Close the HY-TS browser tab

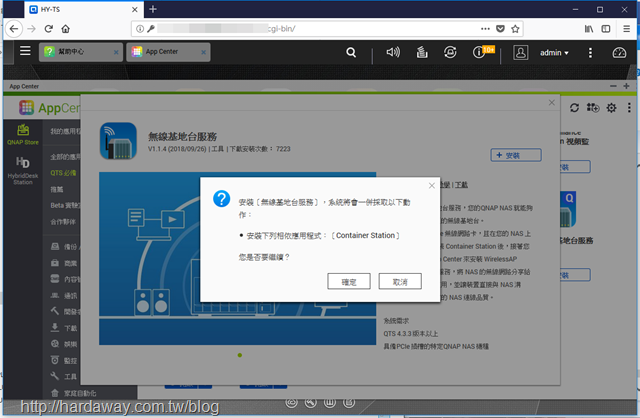(135, 9)
